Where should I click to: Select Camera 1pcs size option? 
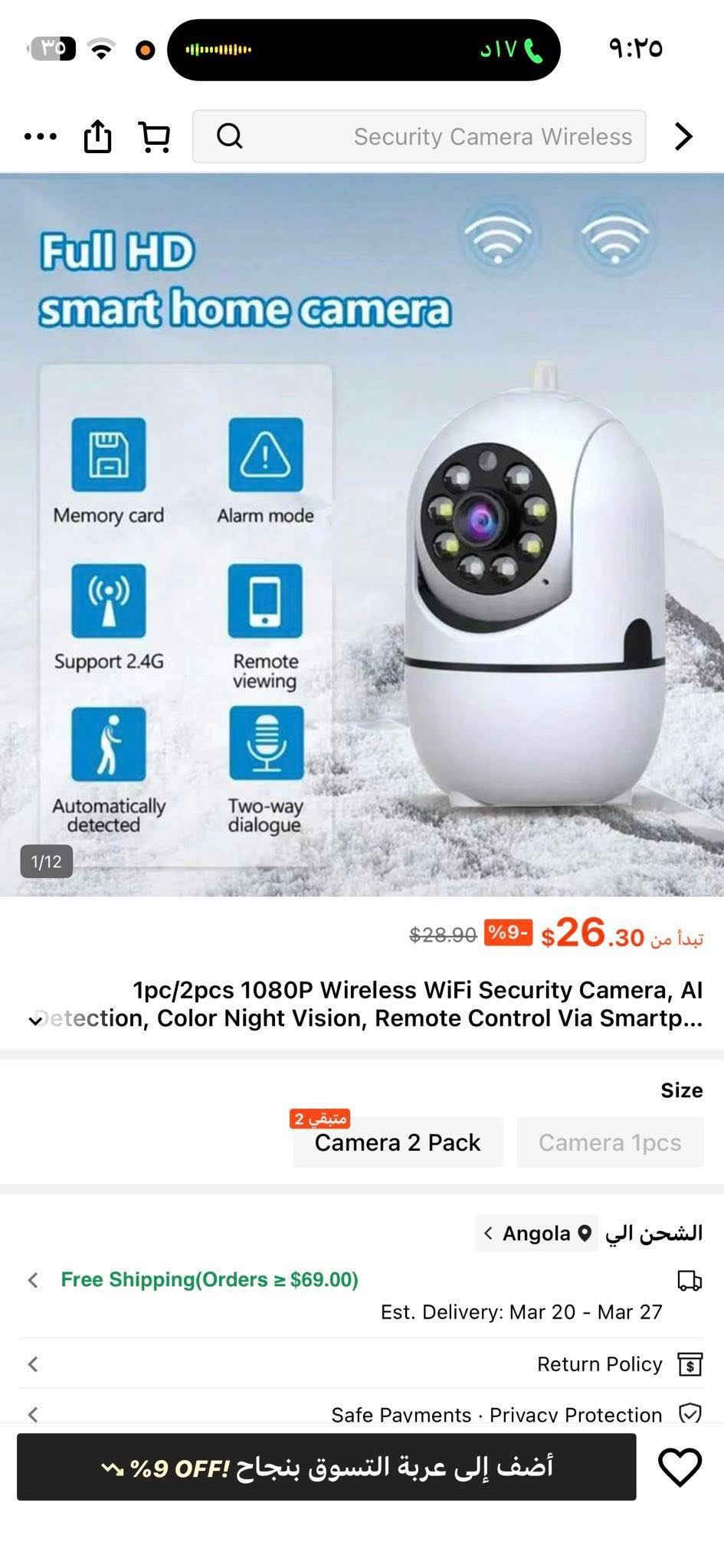pos(610,1142)
